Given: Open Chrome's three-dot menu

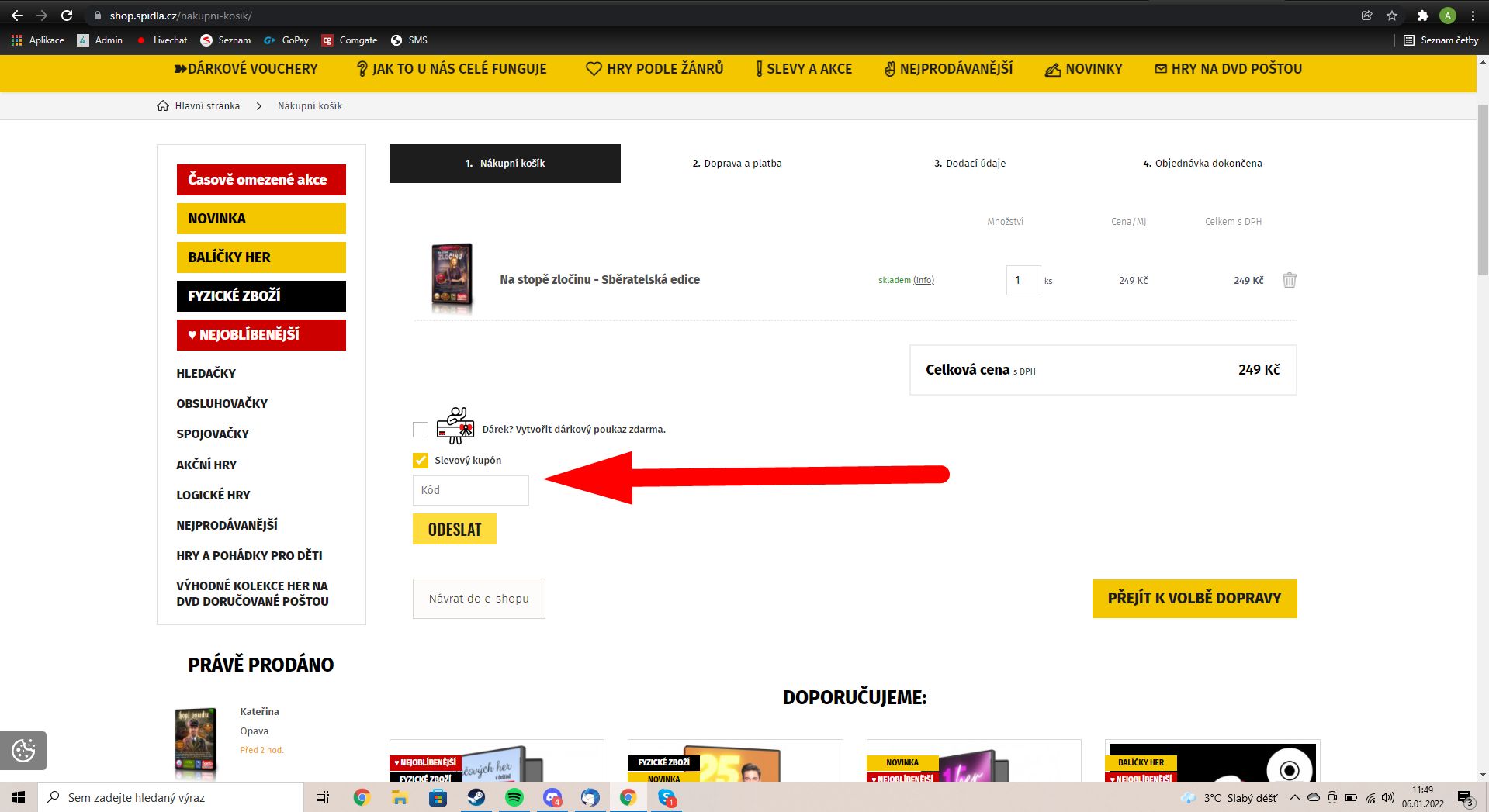Looking at the screenshot, I should coord(1473,16).
